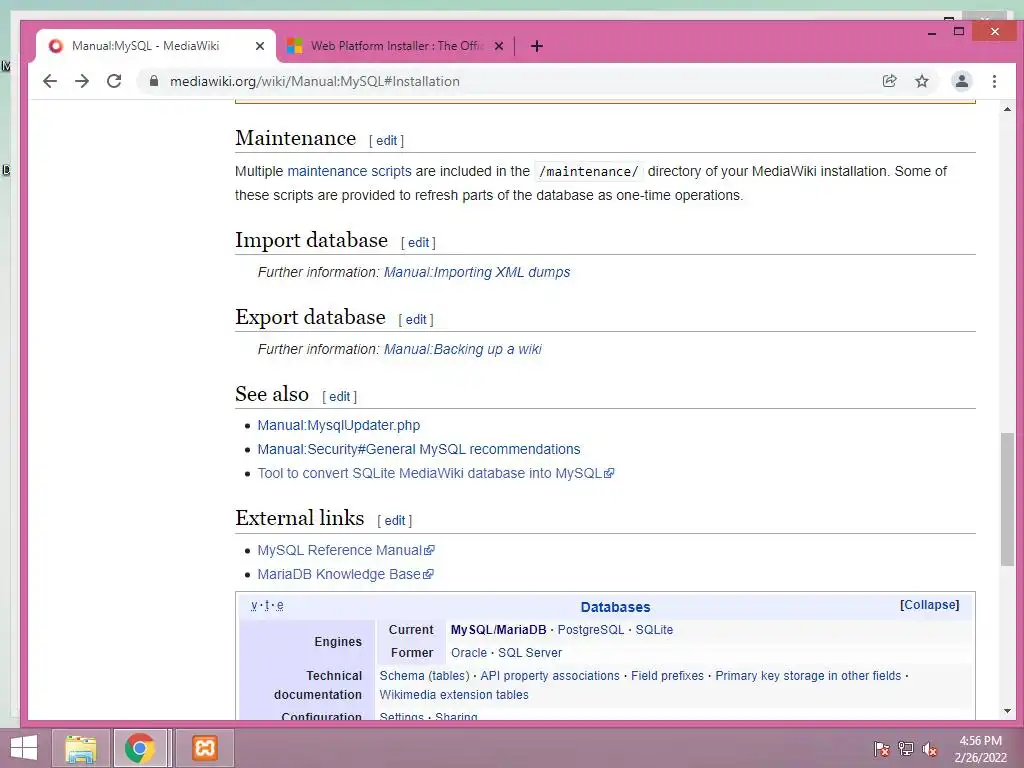Click the navbox 'v' view link
Image resolution: width=1024 pixels, height=768 pixels.
(x=254, y=605)
